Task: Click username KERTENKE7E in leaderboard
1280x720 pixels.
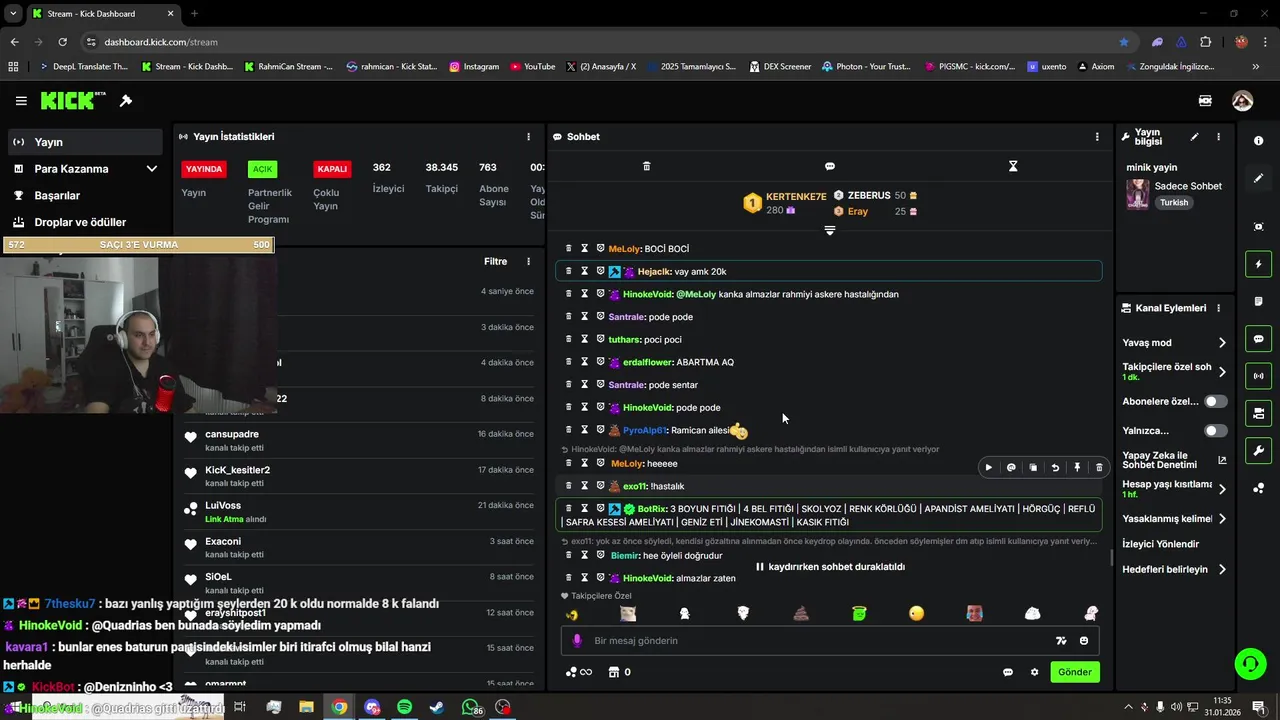Action: pyautogui.click(x=798, y=197)
